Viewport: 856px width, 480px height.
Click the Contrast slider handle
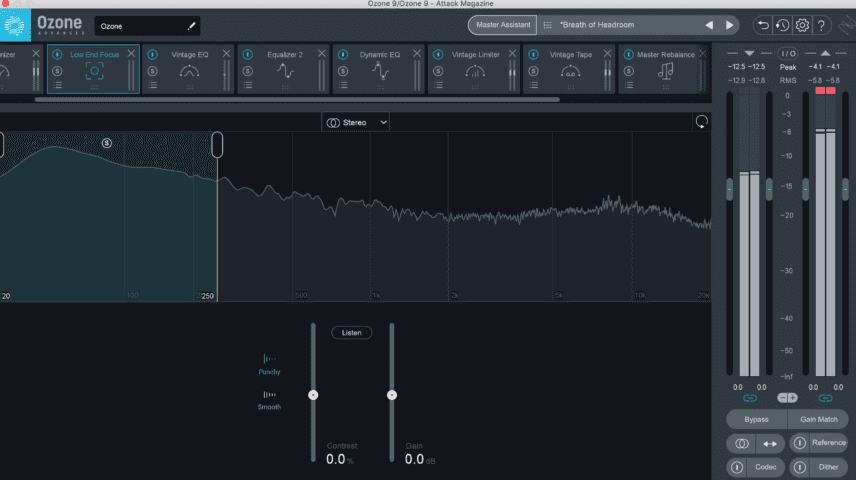tap(313, 395)
